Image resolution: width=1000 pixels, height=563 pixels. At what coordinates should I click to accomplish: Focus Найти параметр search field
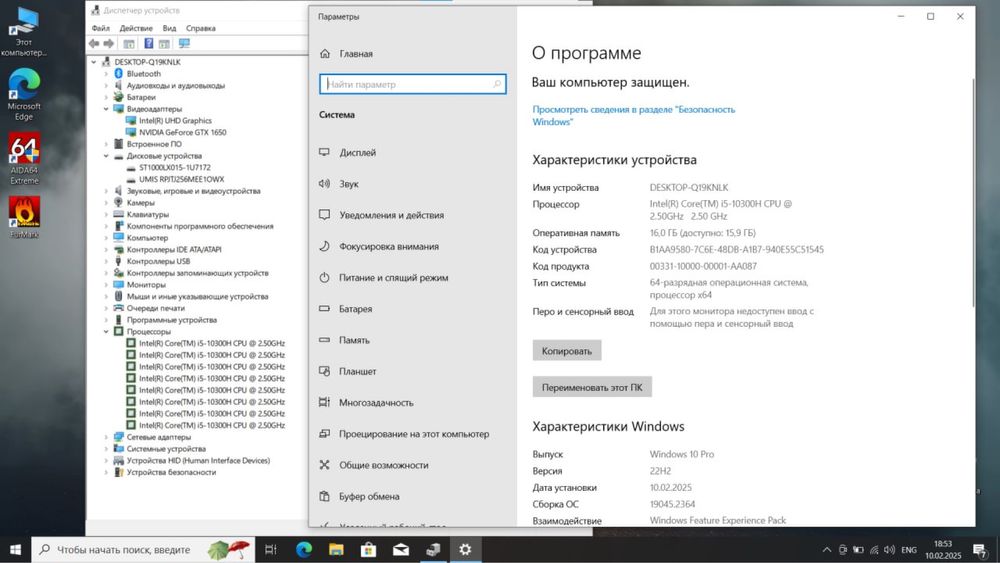tap(413, 84)
